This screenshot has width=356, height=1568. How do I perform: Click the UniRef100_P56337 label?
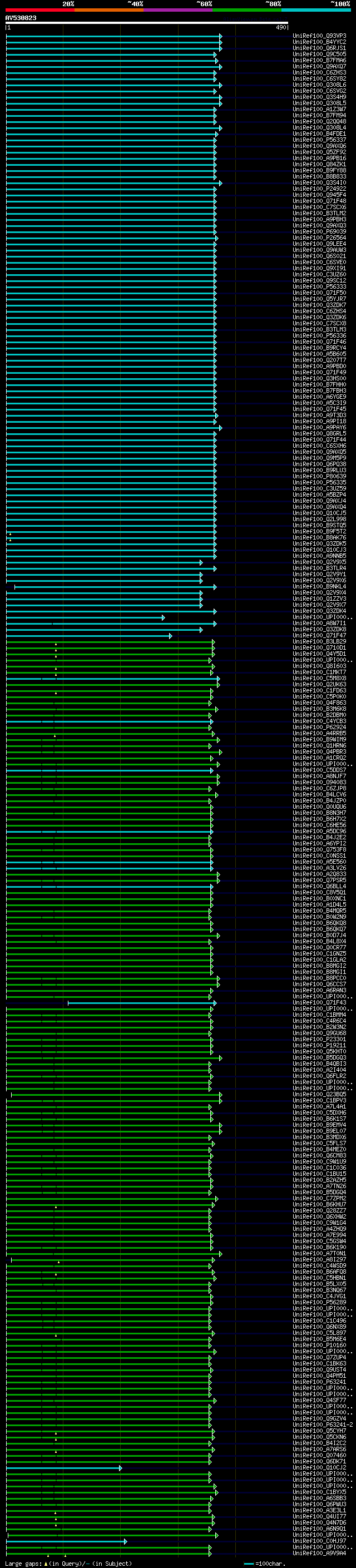pos(319,140)
